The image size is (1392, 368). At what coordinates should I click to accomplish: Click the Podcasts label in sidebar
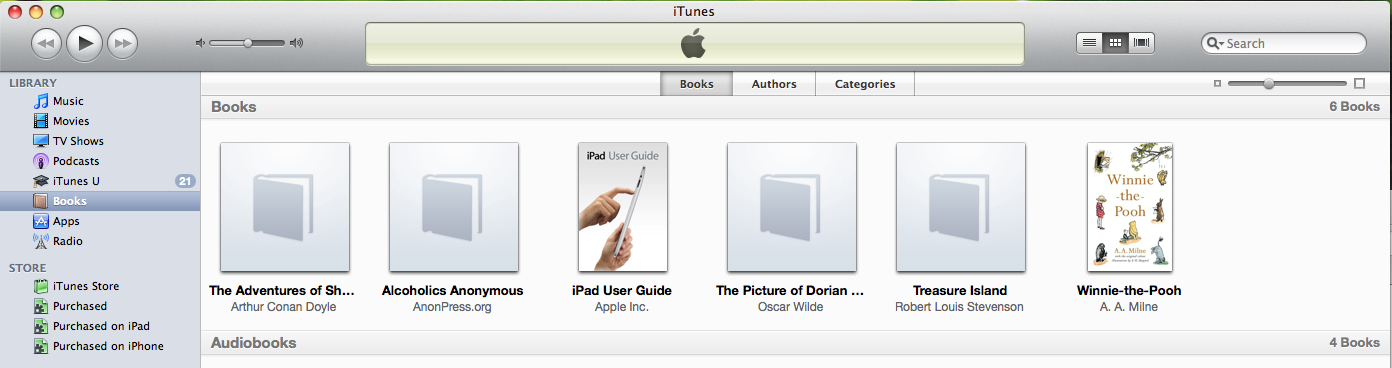[76, 161]
